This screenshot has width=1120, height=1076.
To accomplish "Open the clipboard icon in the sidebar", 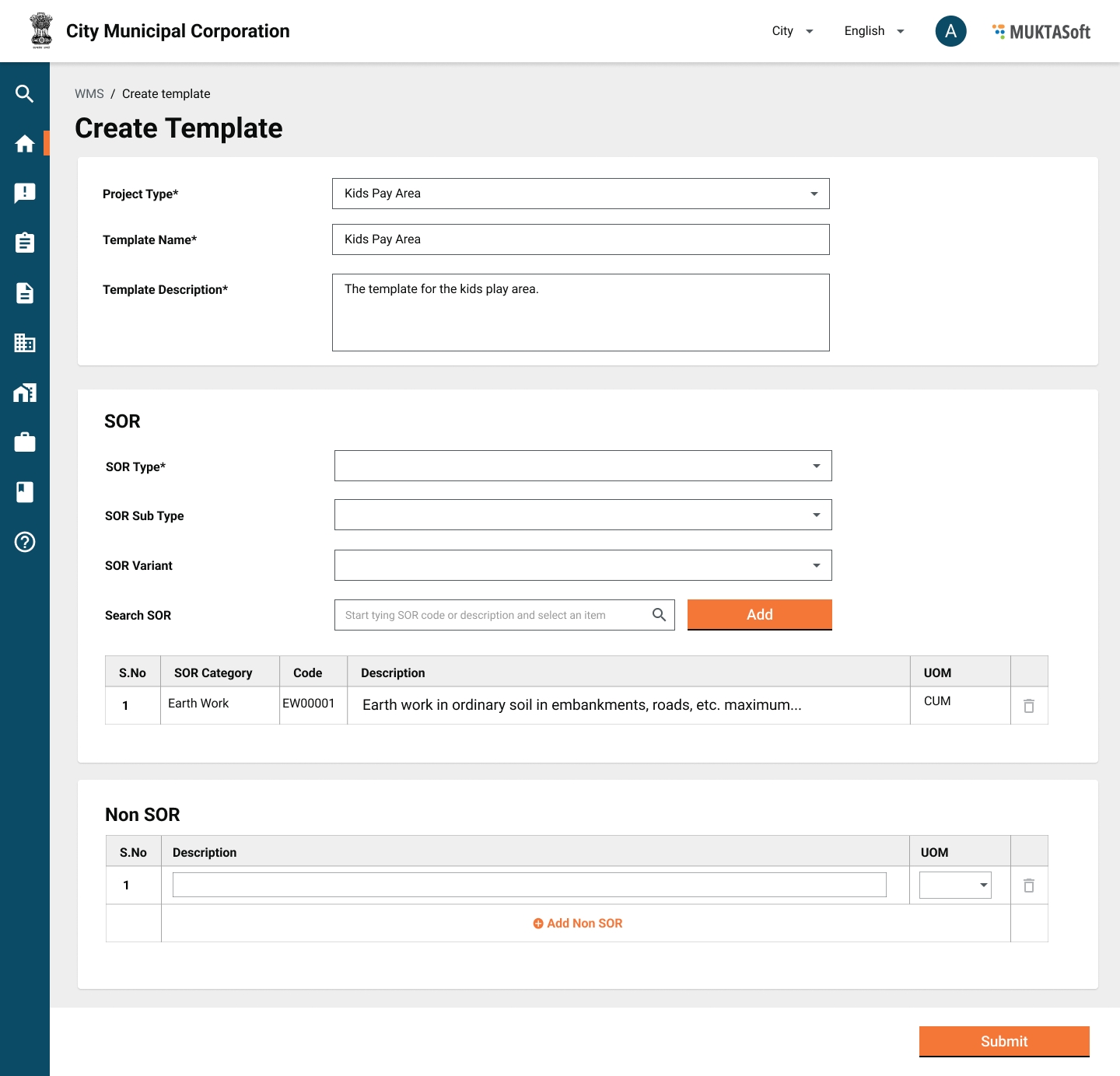I will [24, 243].
